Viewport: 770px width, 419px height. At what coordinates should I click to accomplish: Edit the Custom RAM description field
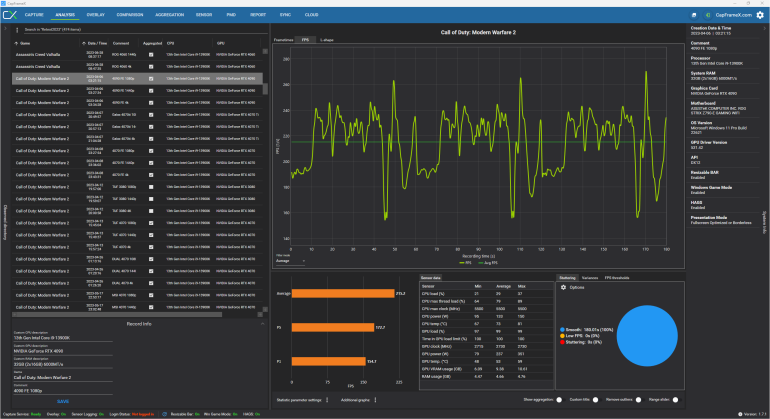(x=63, y=364)
